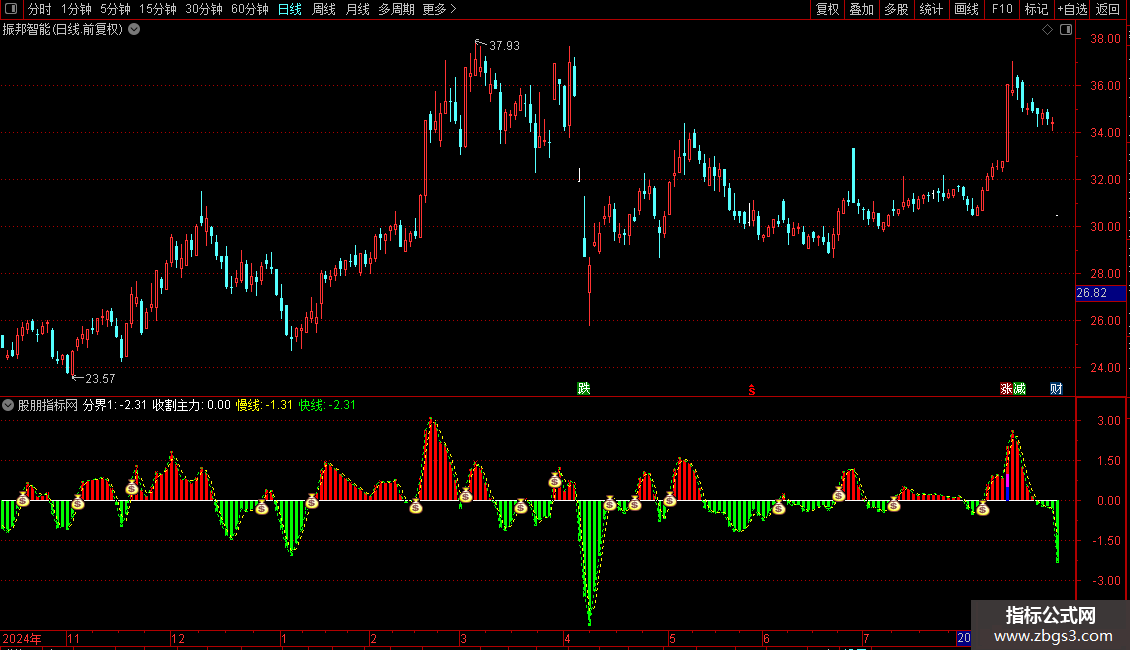Screen dimensions: 1130x650
Task: Click the 收割主力: 0.00 indicator value
Action: pos(191,405)
